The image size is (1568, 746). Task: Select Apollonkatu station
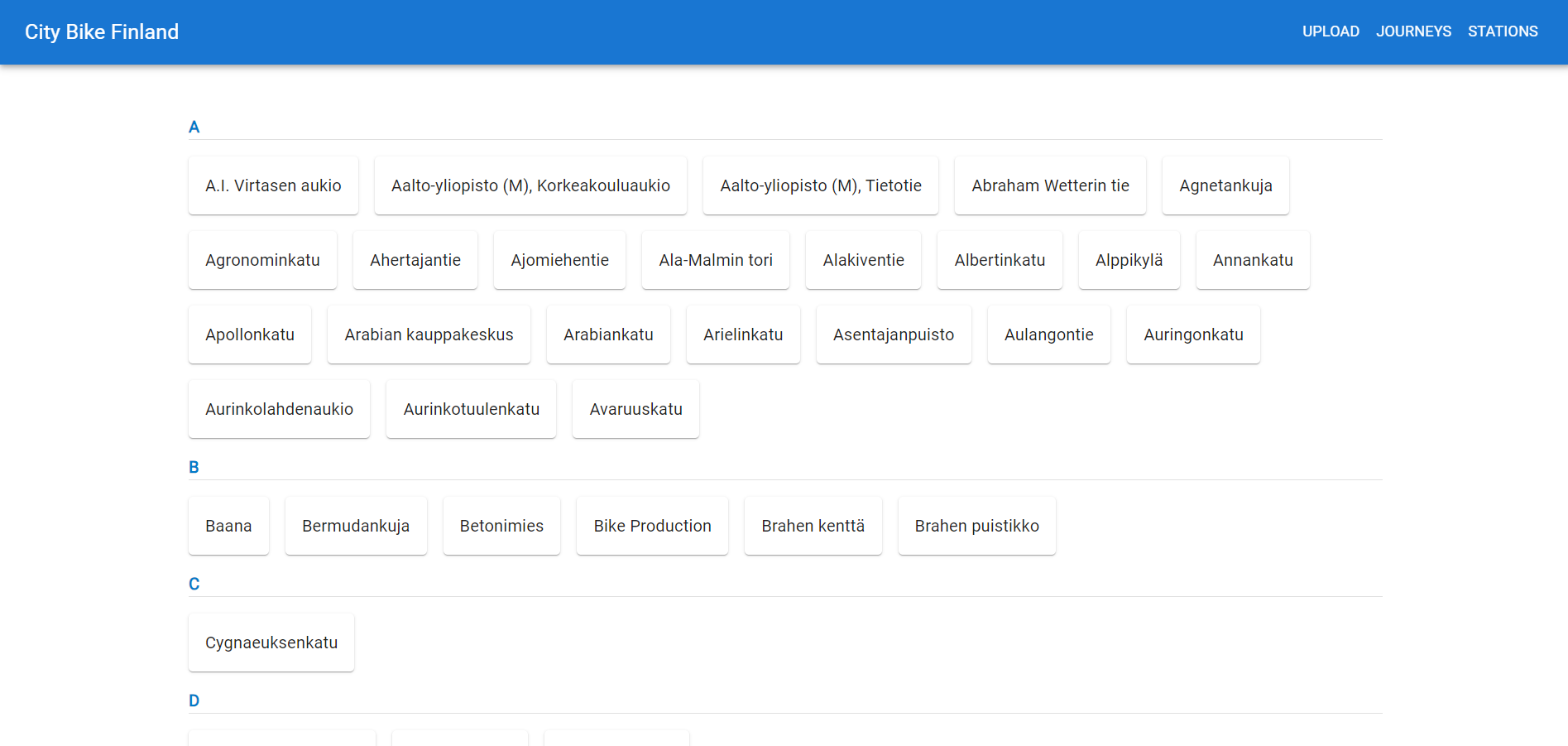coord(250,334)
